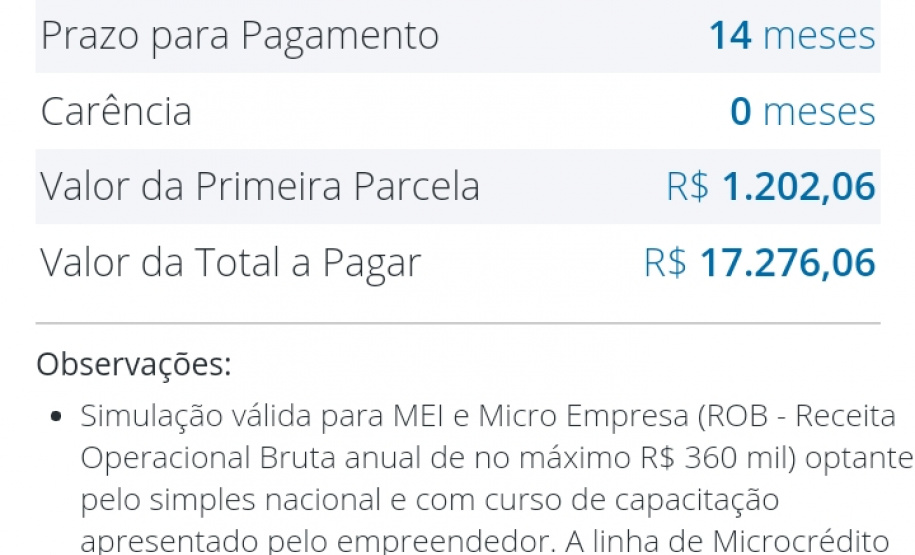915x555 pixels.
Task: Select the 0 meses grace period value
Action: (802, 111)
